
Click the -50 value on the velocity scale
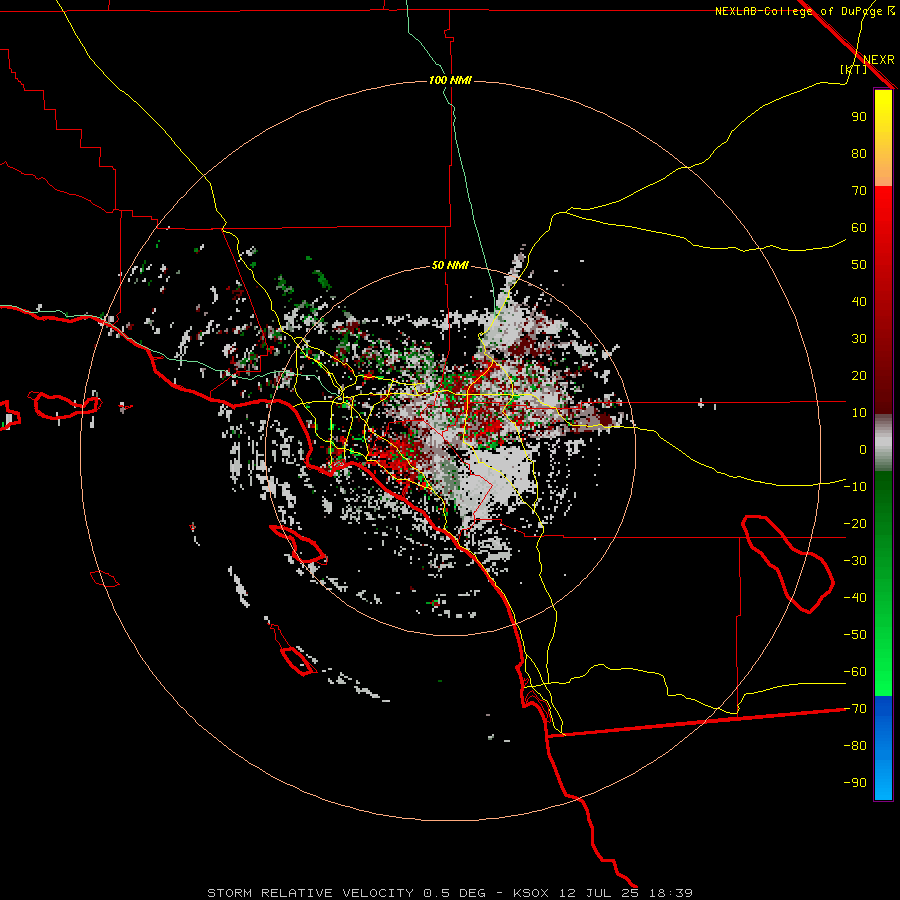pos(855,635)
